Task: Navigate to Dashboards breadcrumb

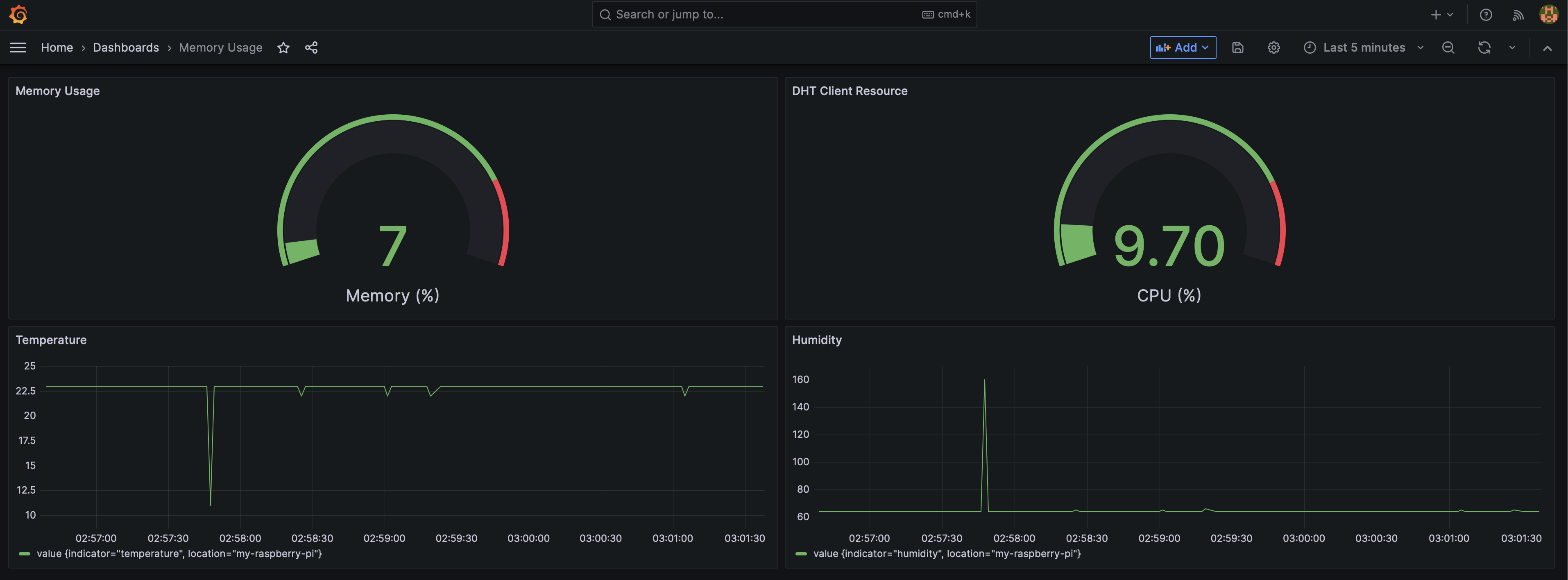Action: click(125, 48)
